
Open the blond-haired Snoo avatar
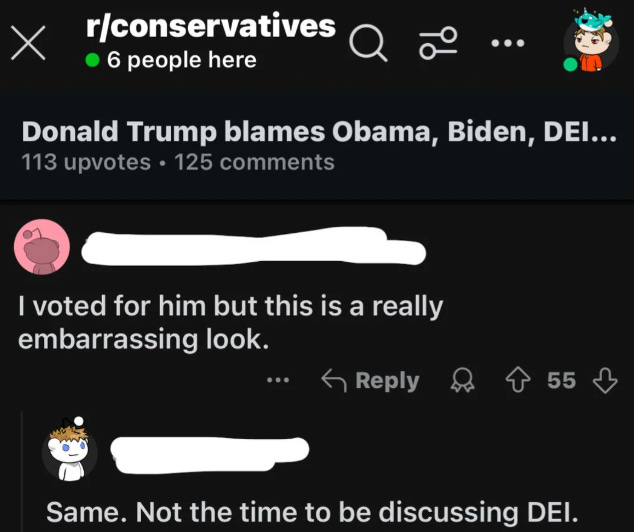70,450
